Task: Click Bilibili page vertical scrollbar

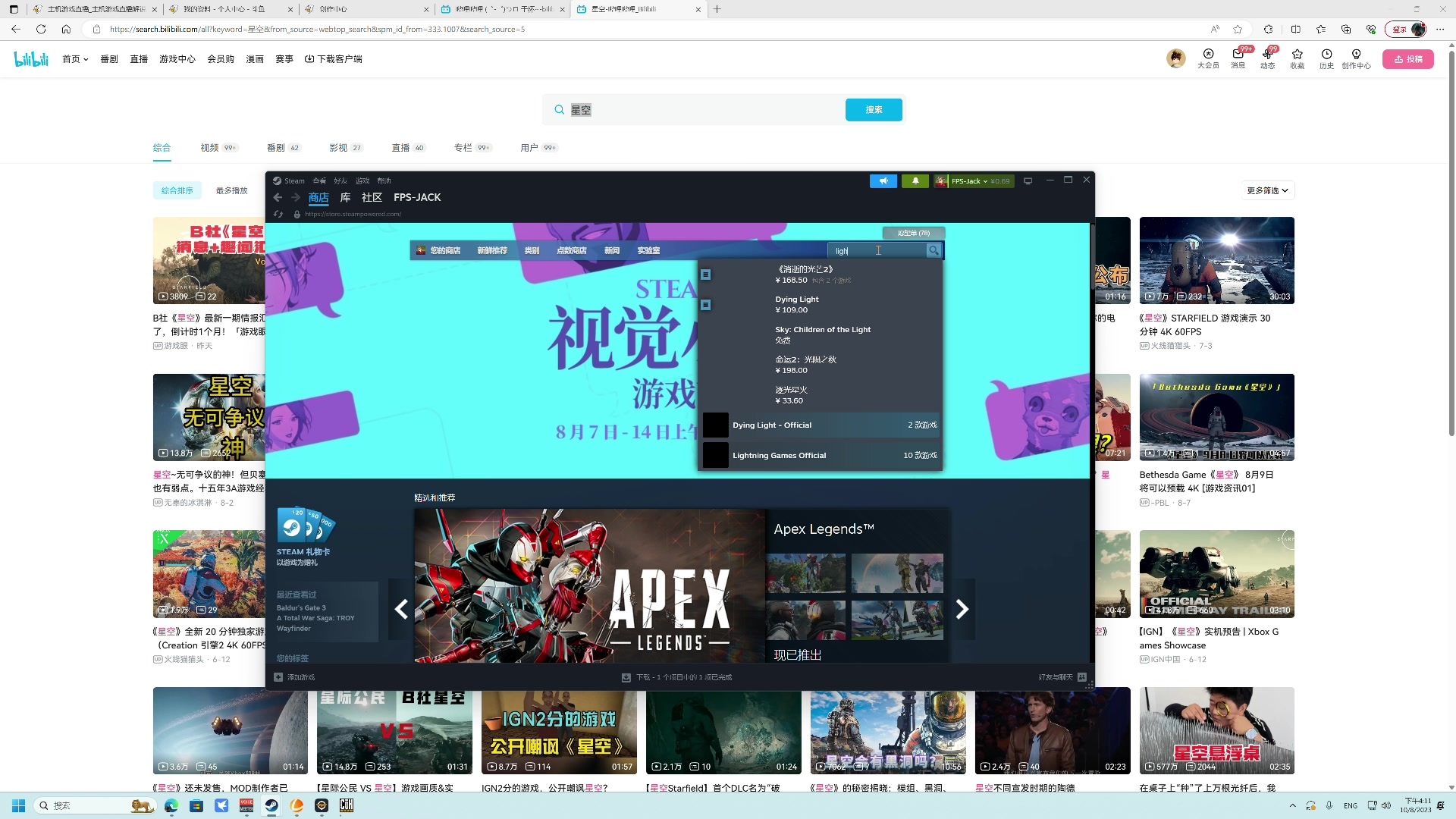Action: tap(1451, 243)
